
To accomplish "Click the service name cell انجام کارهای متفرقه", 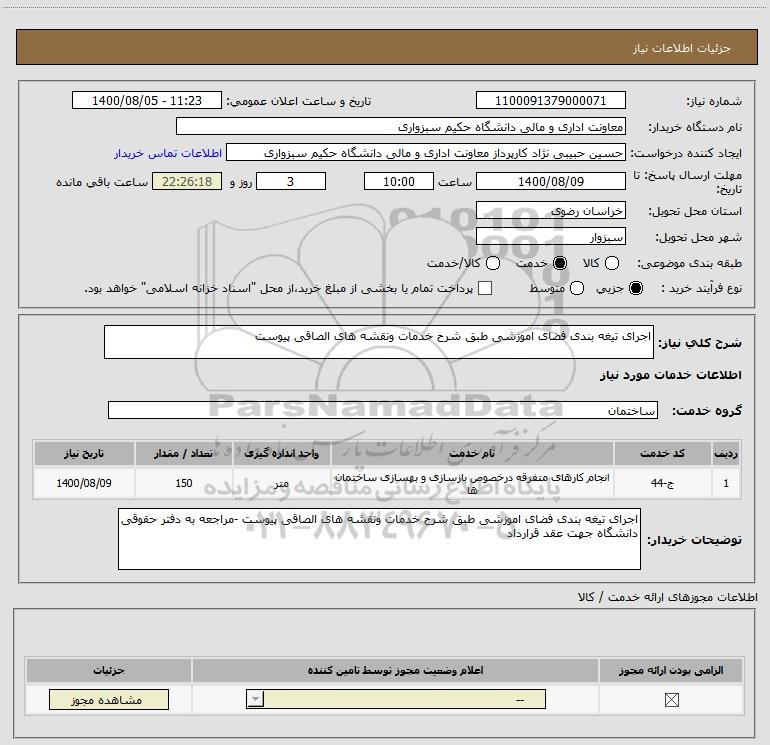I will pyautogui.click(x=472, y=483).
